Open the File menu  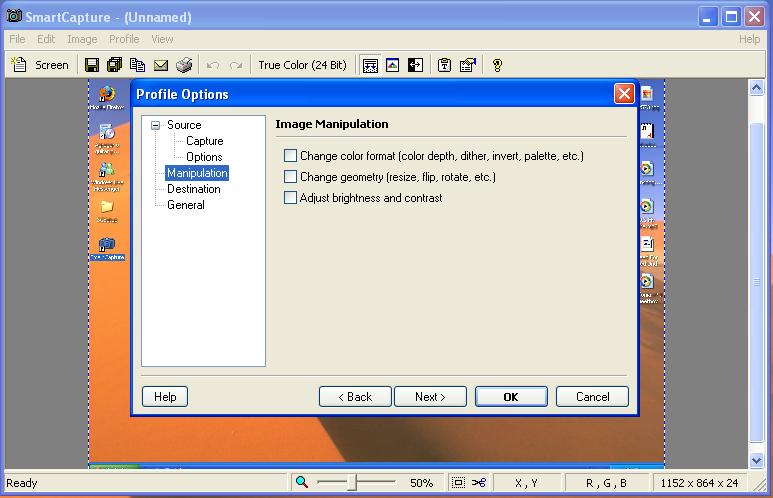[17, 39]
